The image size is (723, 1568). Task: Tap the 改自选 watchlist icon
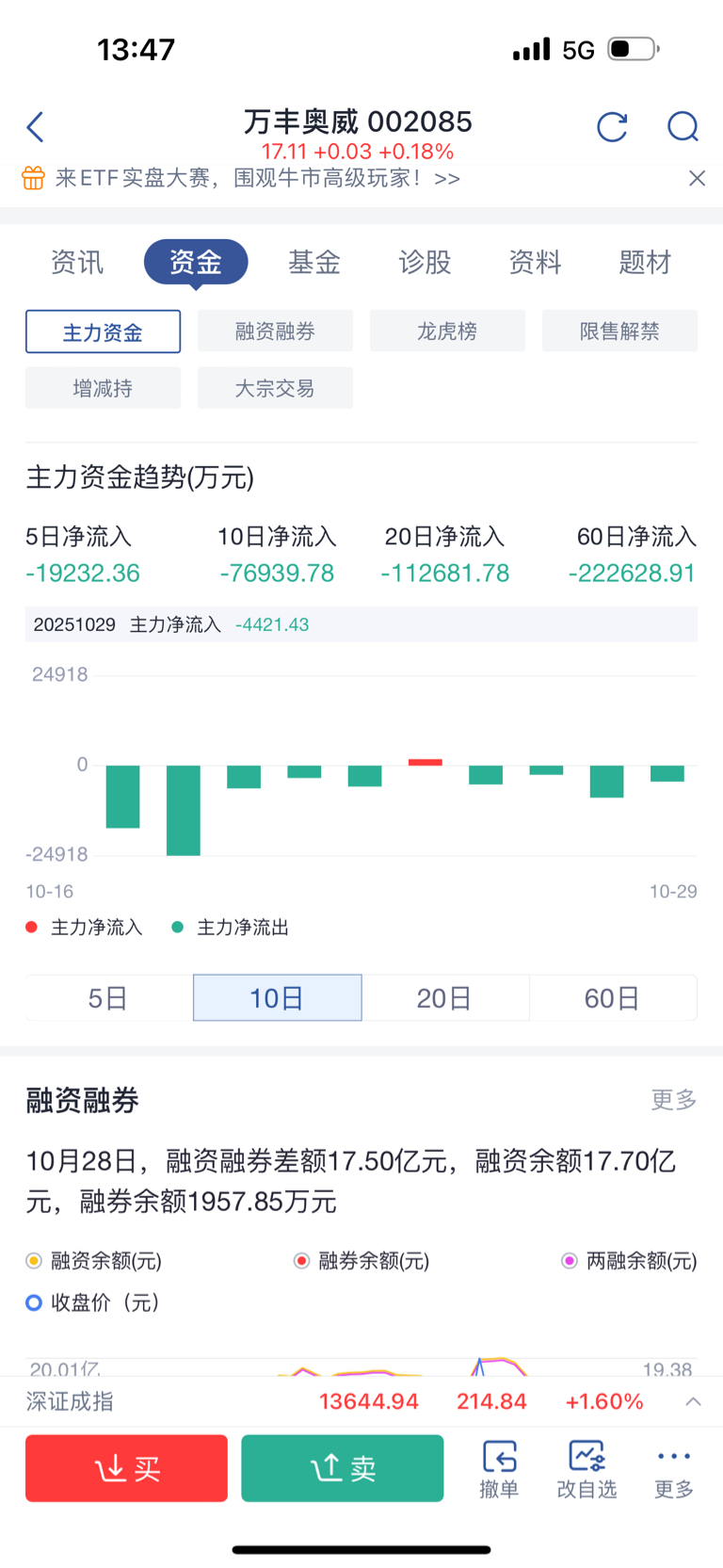(x=586, y=1469)
